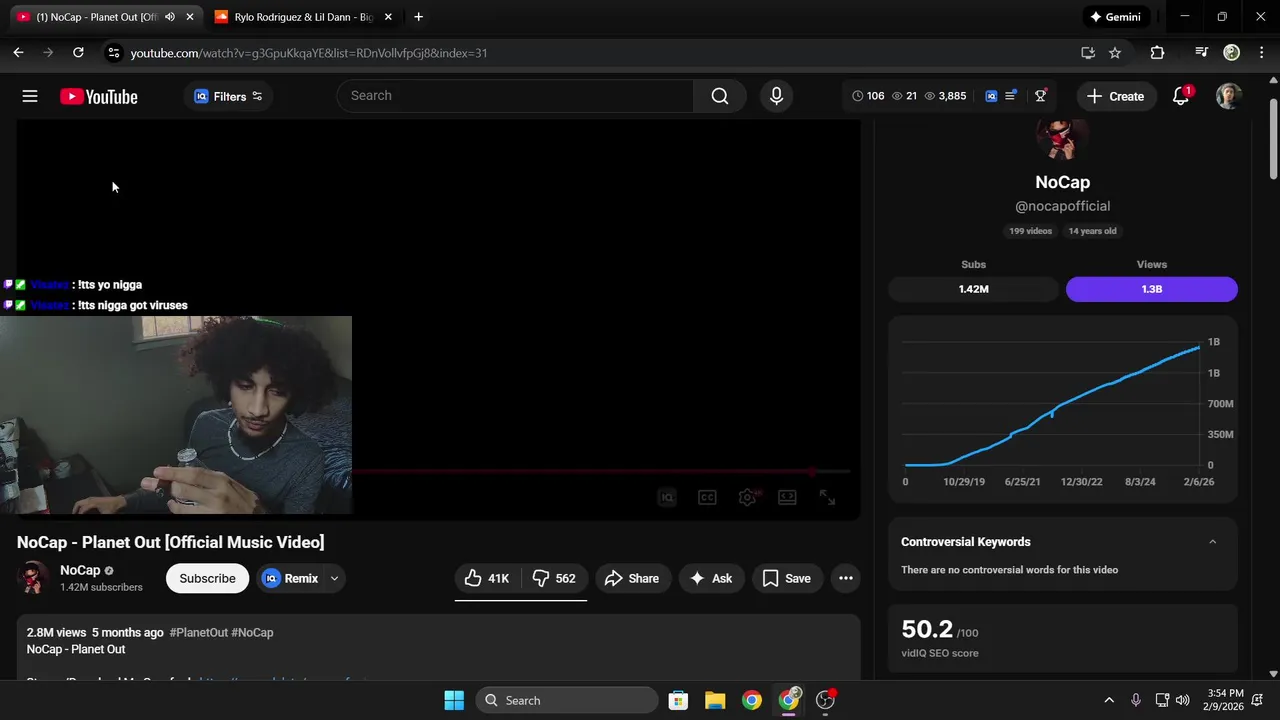Click the Create button
The image size is (1280, 720).
(1115, 96)
